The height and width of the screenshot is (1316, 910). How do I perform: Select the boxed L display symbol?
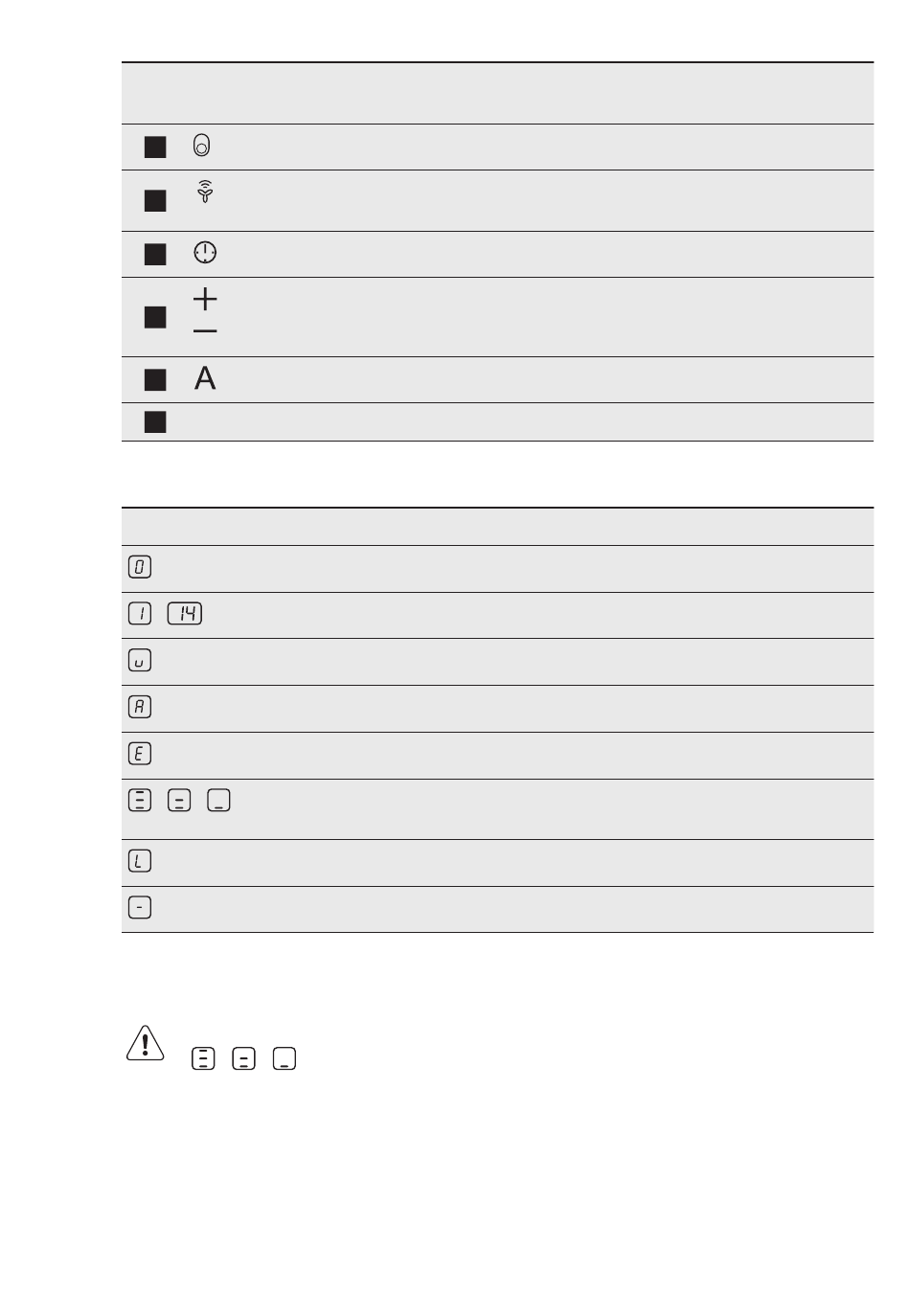click(x=139, y=861)
